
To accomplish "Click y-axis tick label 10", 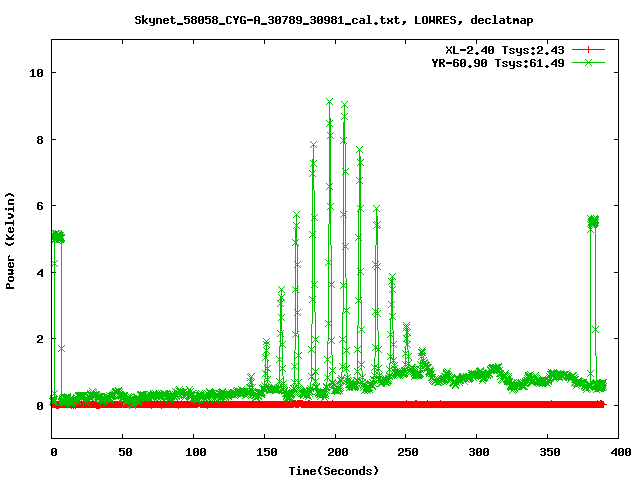I will pos(36,73).
